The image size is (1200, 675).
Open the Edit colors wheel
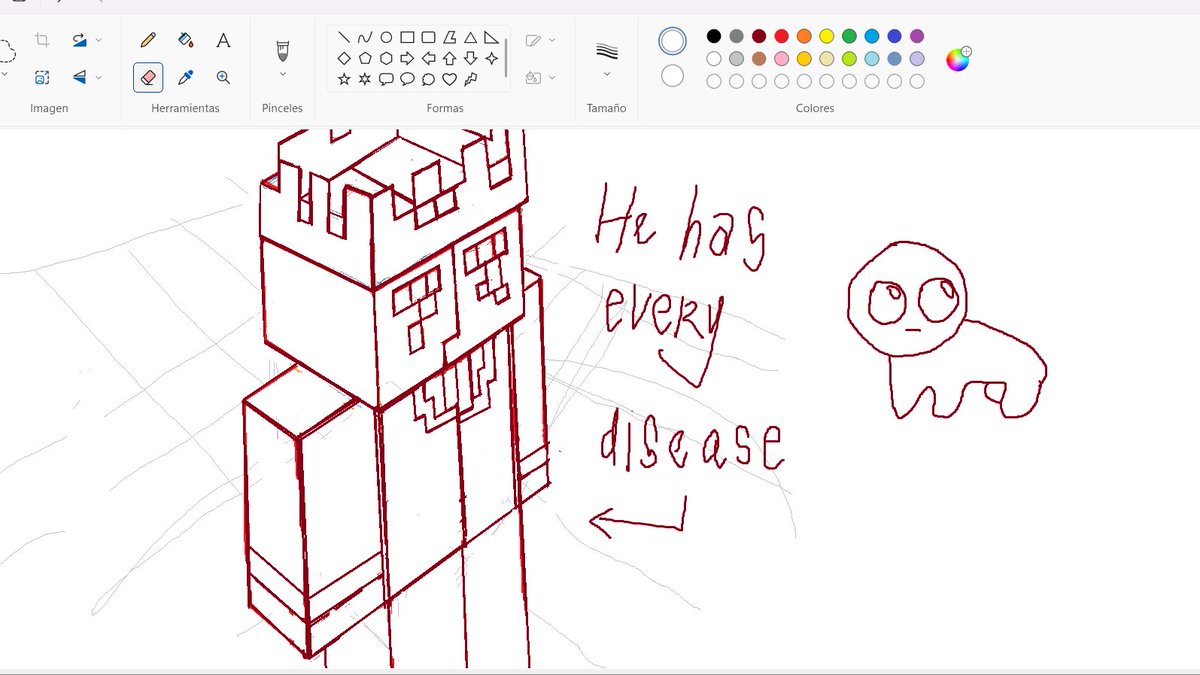pos(958,59)
